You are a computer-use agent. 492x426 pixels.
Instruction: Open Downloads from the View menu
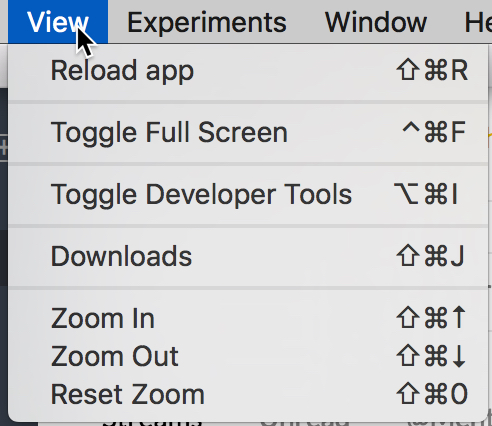click(x=248, y=256)
